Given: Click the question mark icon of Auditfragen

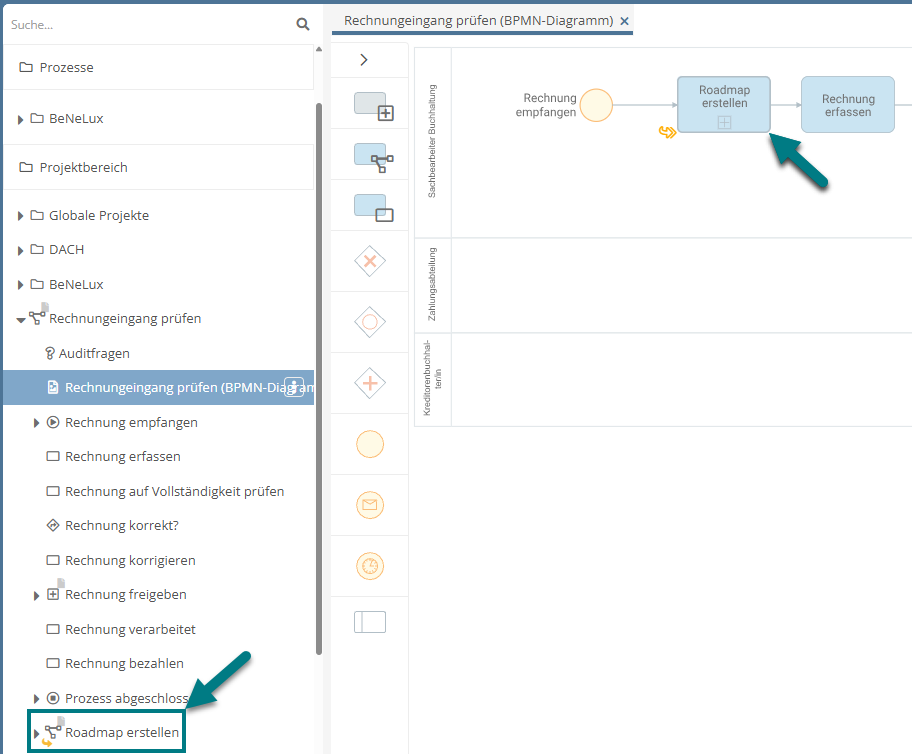Looking at the screenshot, I should (50, 353).
